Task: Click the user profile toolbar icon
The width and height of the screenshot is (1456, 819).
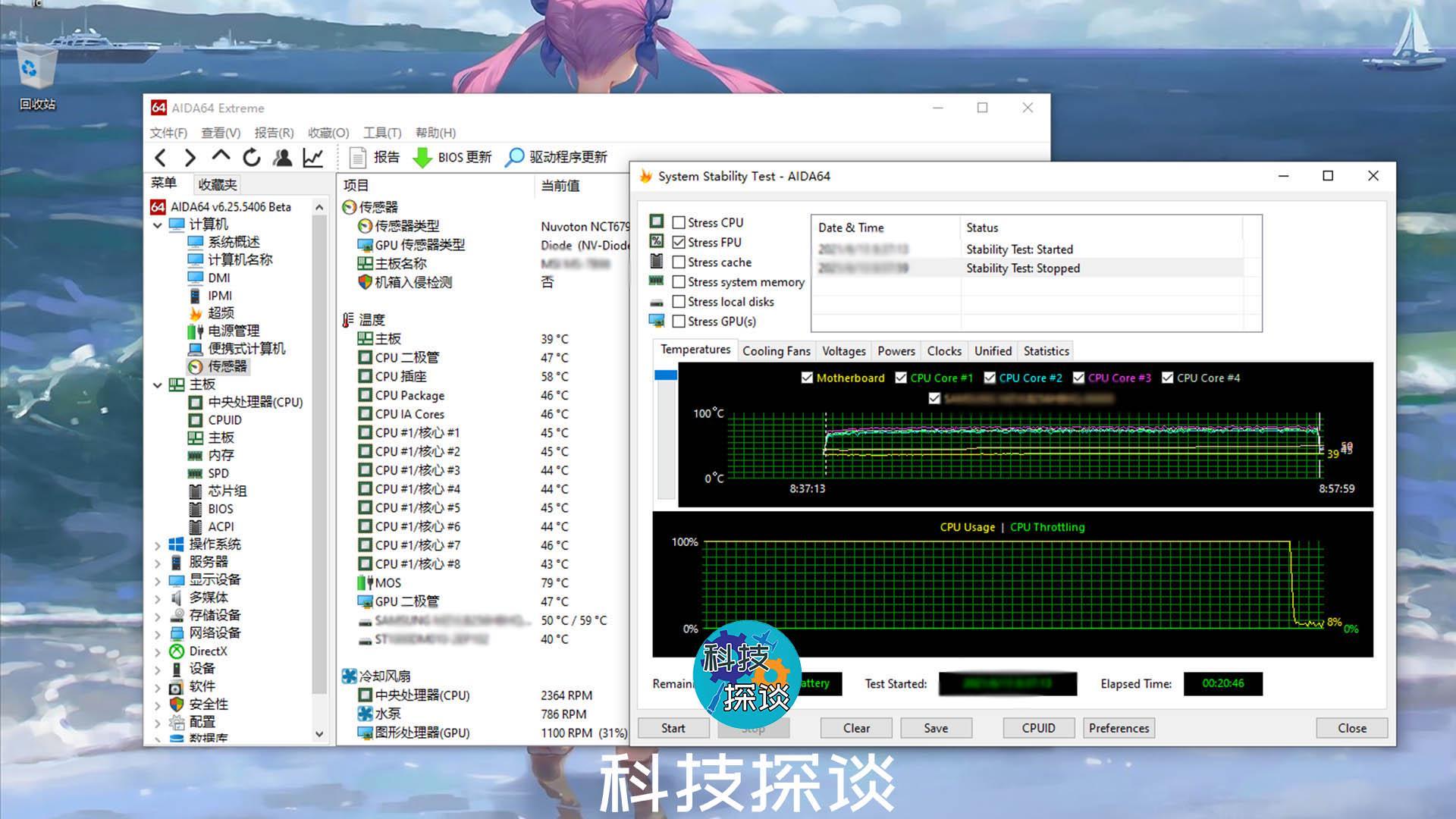Action: tap(282, 157)
